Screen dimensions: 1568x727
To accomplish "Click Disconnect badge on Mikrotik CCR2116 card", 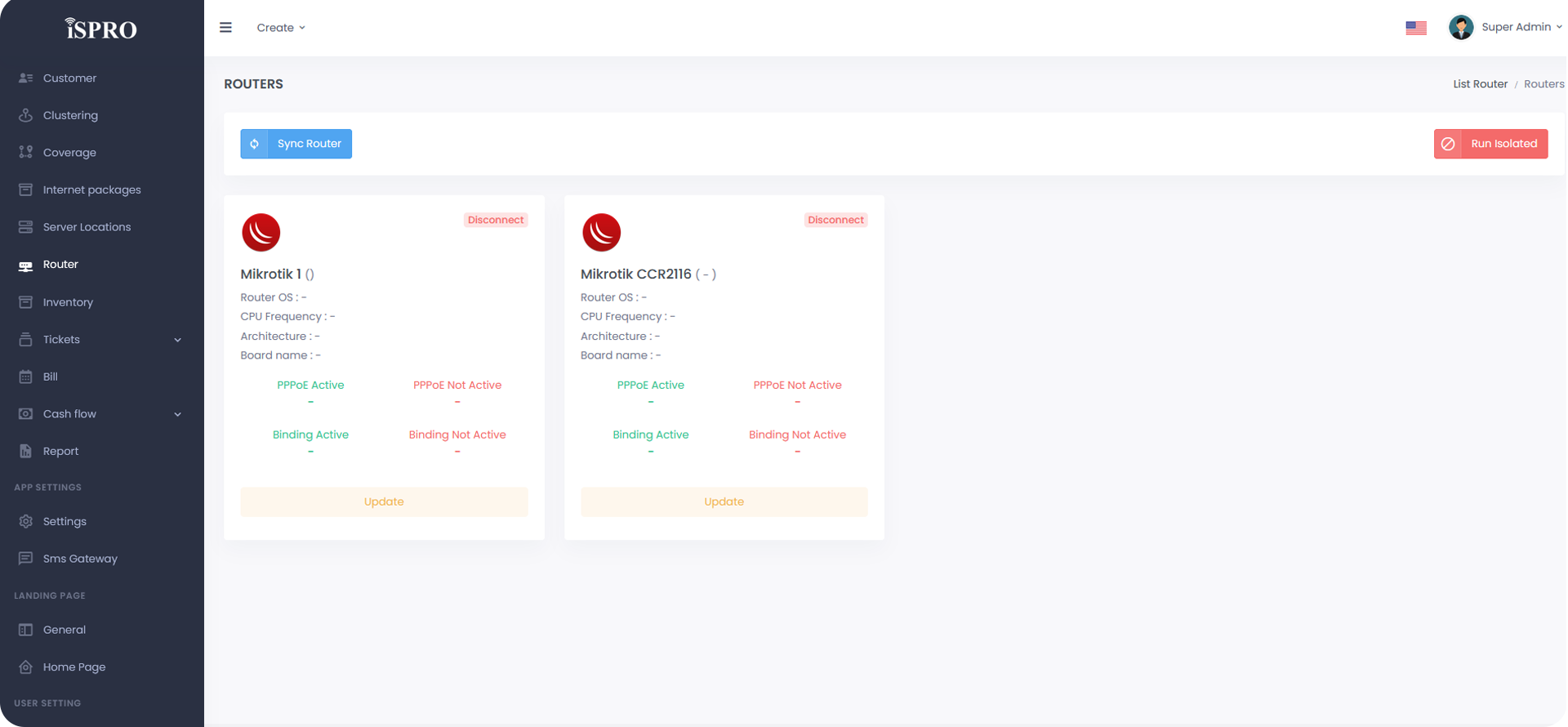I will (835, 220).
